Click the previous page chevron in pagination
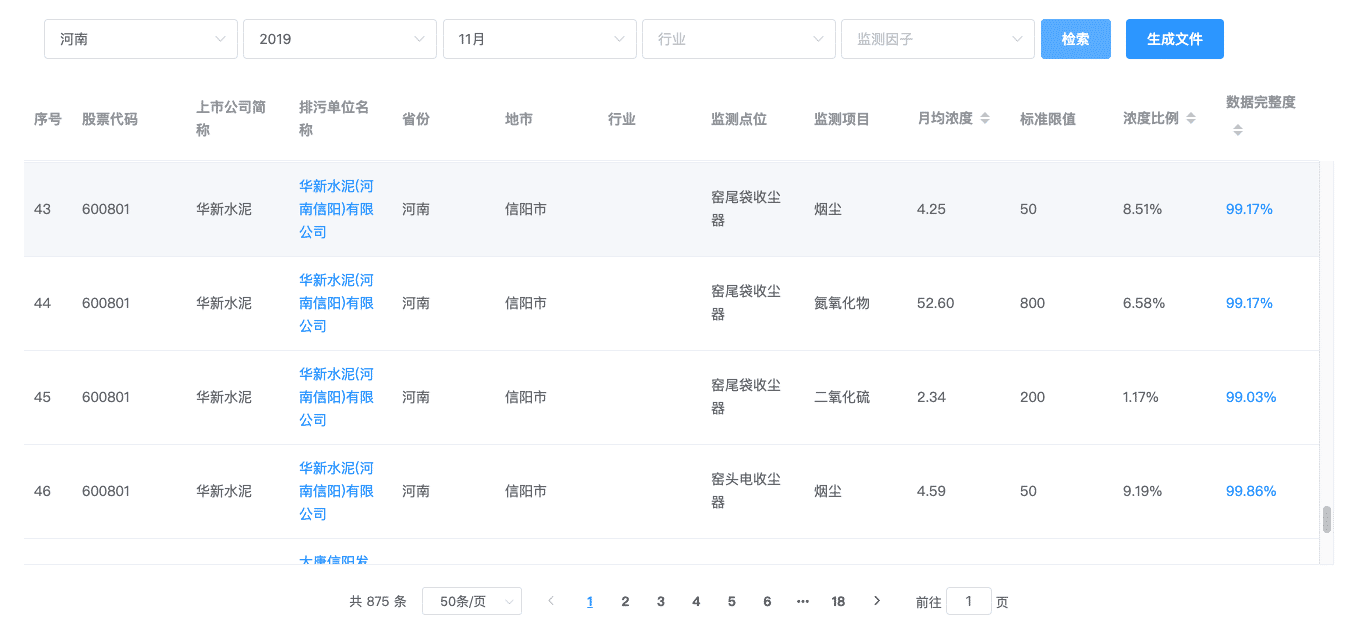Viewport: 1349px width, 632px height. (551, 601)
